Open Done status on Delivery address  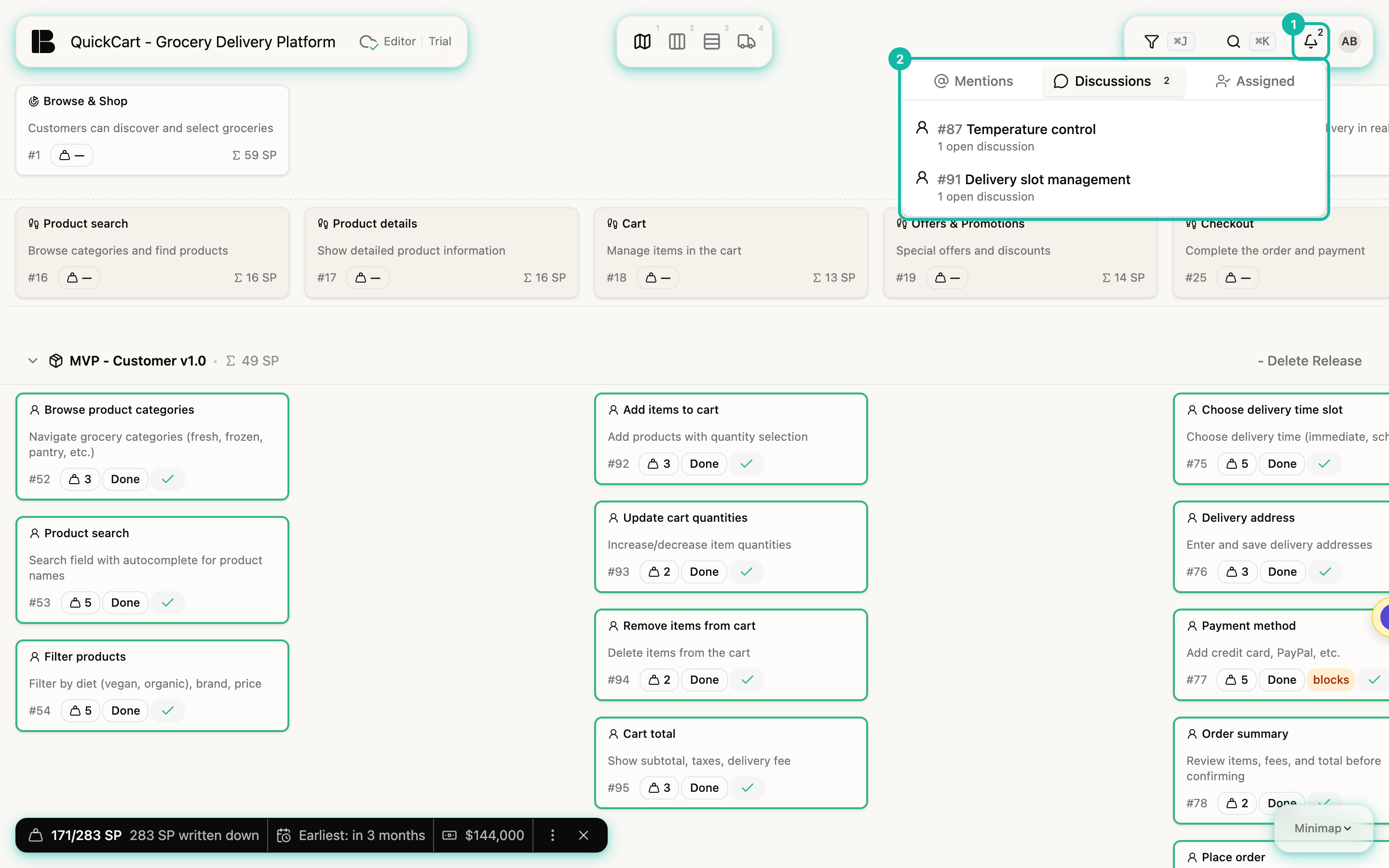point(1282,572)
